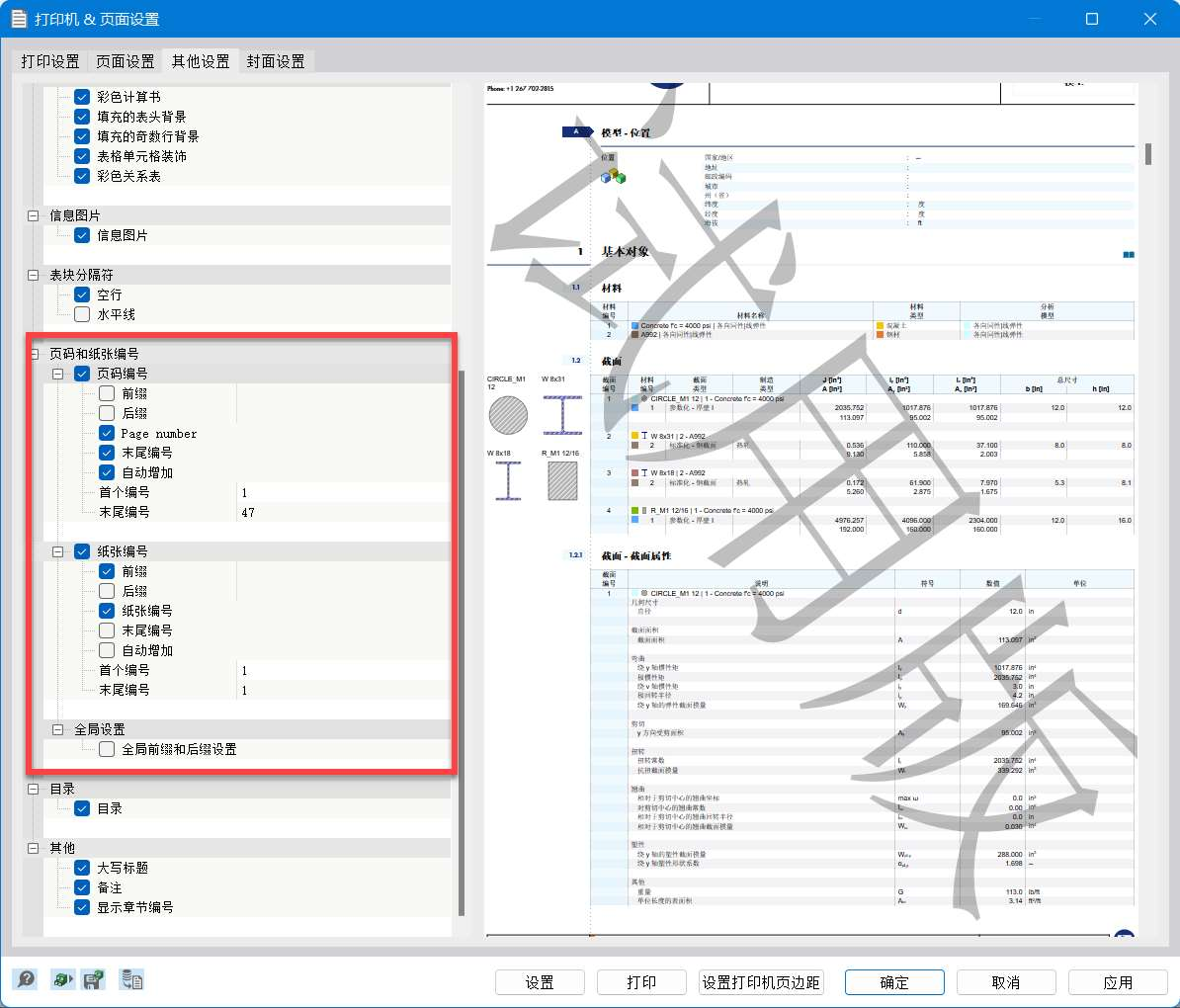Viewport: 1180px width, 1008px height.
Task: Collapse the 页码和纸张编号 section
Action: (x=34, y=354)
